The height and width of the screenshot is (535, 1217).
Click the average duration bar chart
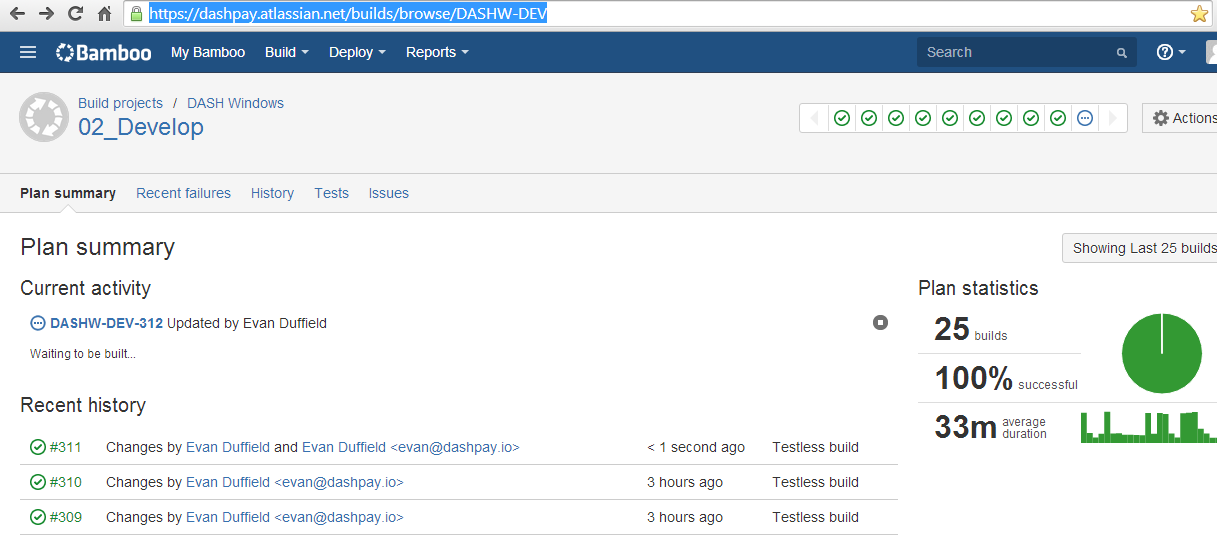coord(1149,427)
